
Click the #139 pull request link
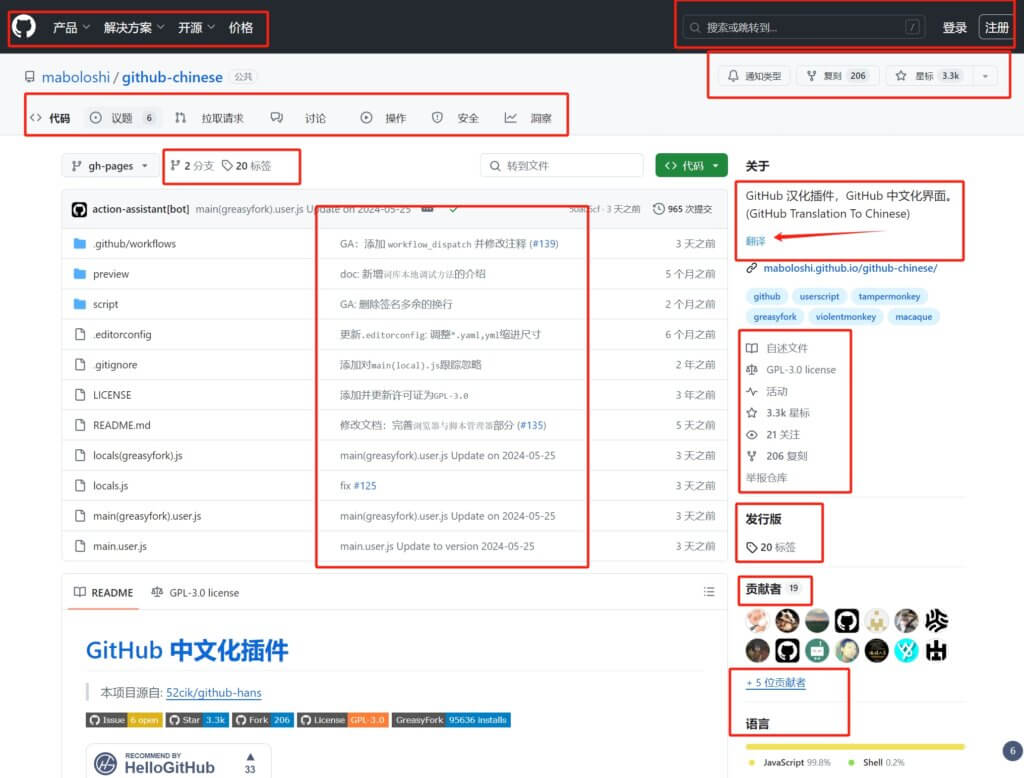coord(543,244)
